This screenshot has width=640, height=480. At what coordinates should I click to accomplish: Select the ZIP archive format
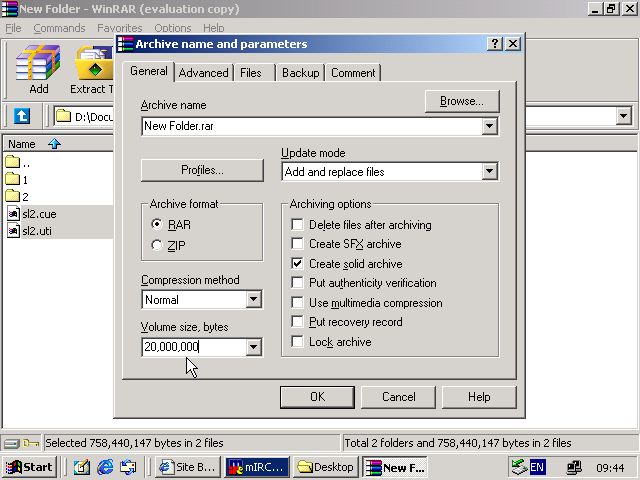pos(157,245)
